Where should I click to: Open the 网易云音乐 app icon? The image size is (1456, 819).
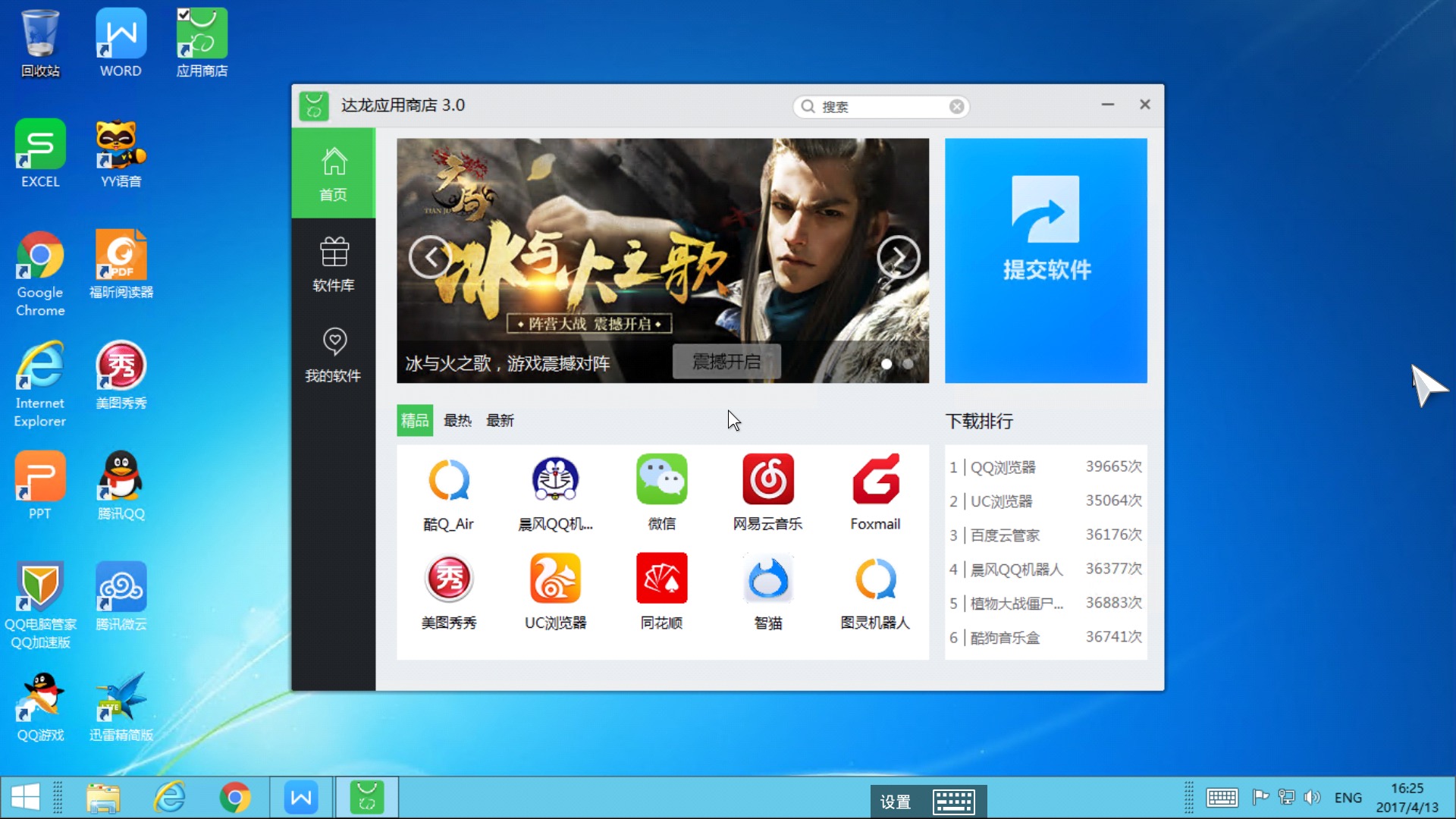pos(767,480)
